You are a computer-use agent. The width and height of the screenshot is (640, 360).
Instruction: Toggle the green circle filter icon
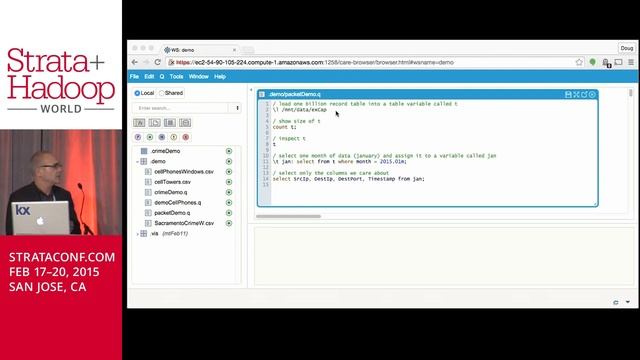(150, 137)
